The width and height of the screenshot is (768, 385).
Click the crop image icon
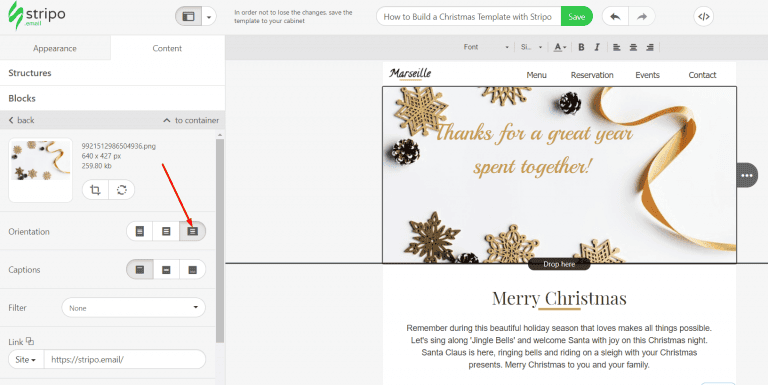(x=96, y=190)
